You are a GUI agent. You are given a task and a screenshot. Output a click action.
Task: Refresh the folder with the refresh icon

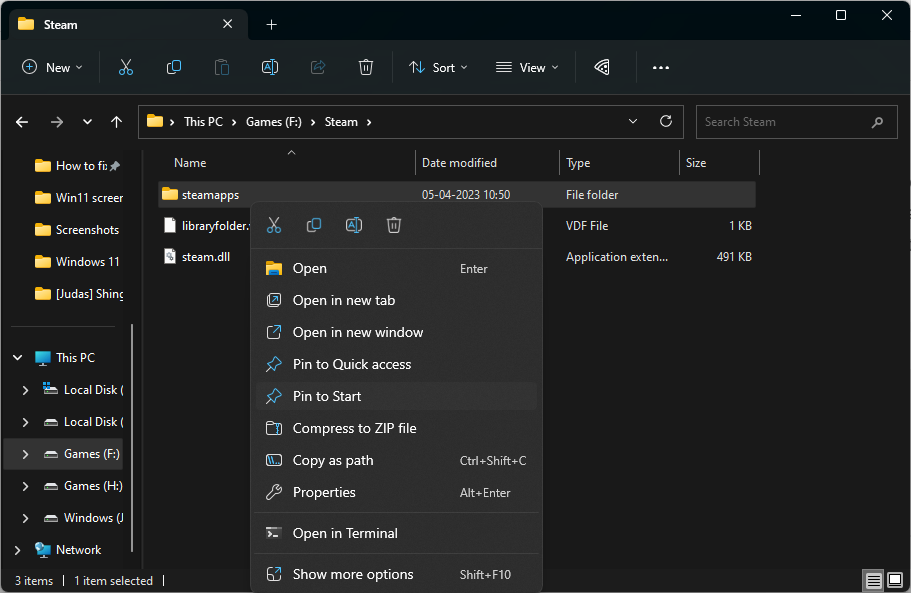pyautogui.click(x=666, y=121)
